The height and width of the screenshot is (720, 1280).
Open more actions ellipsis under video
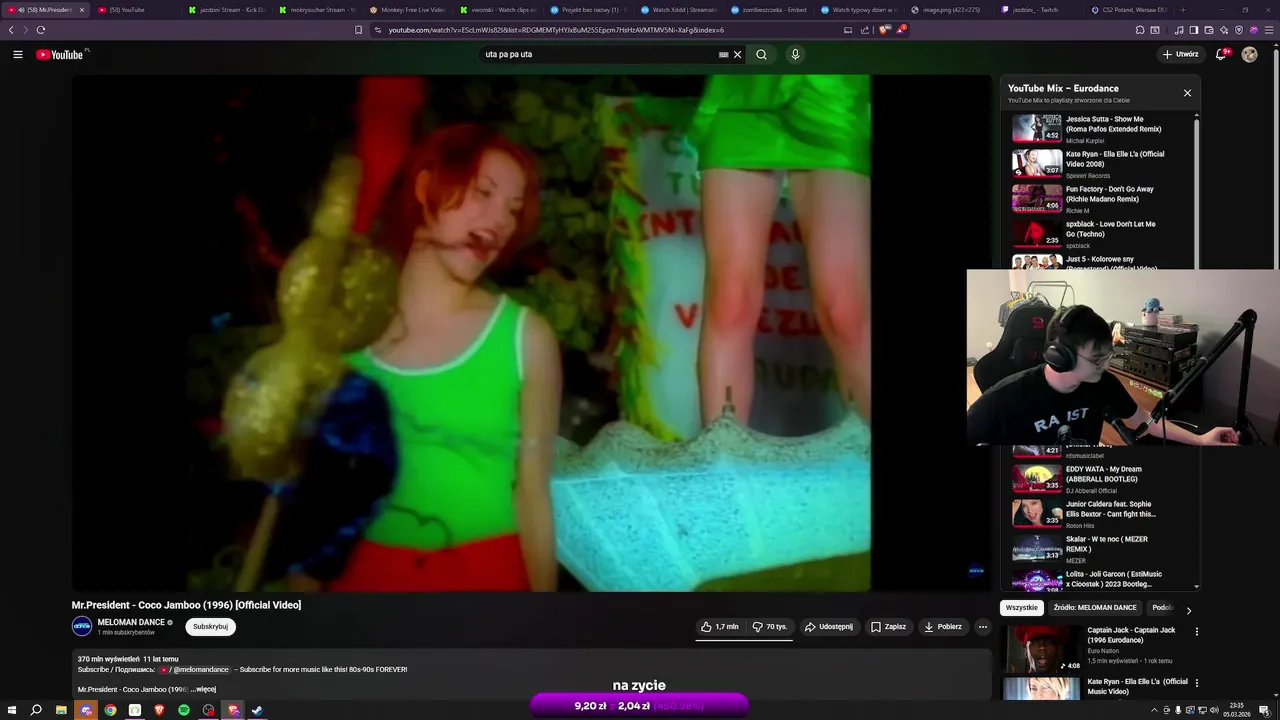(x=982, y=627)
